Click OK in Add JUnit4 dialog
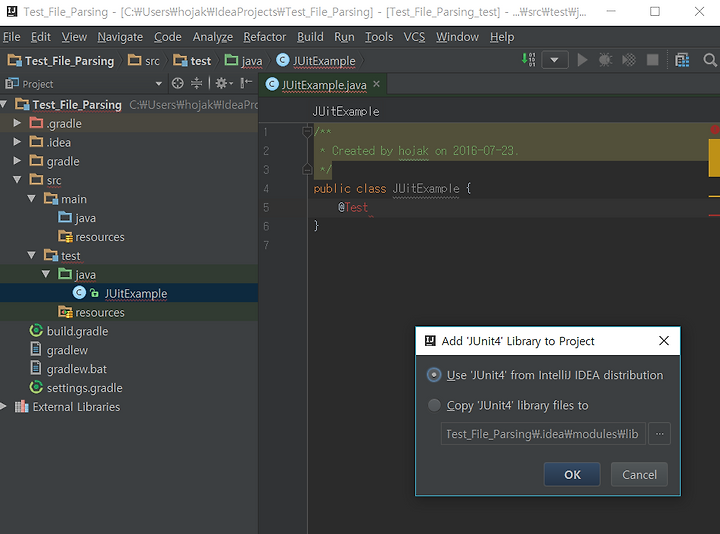Image resolution: width=720 pixels, height=534 pixels. pyautogui.click(x=572, y=474)
